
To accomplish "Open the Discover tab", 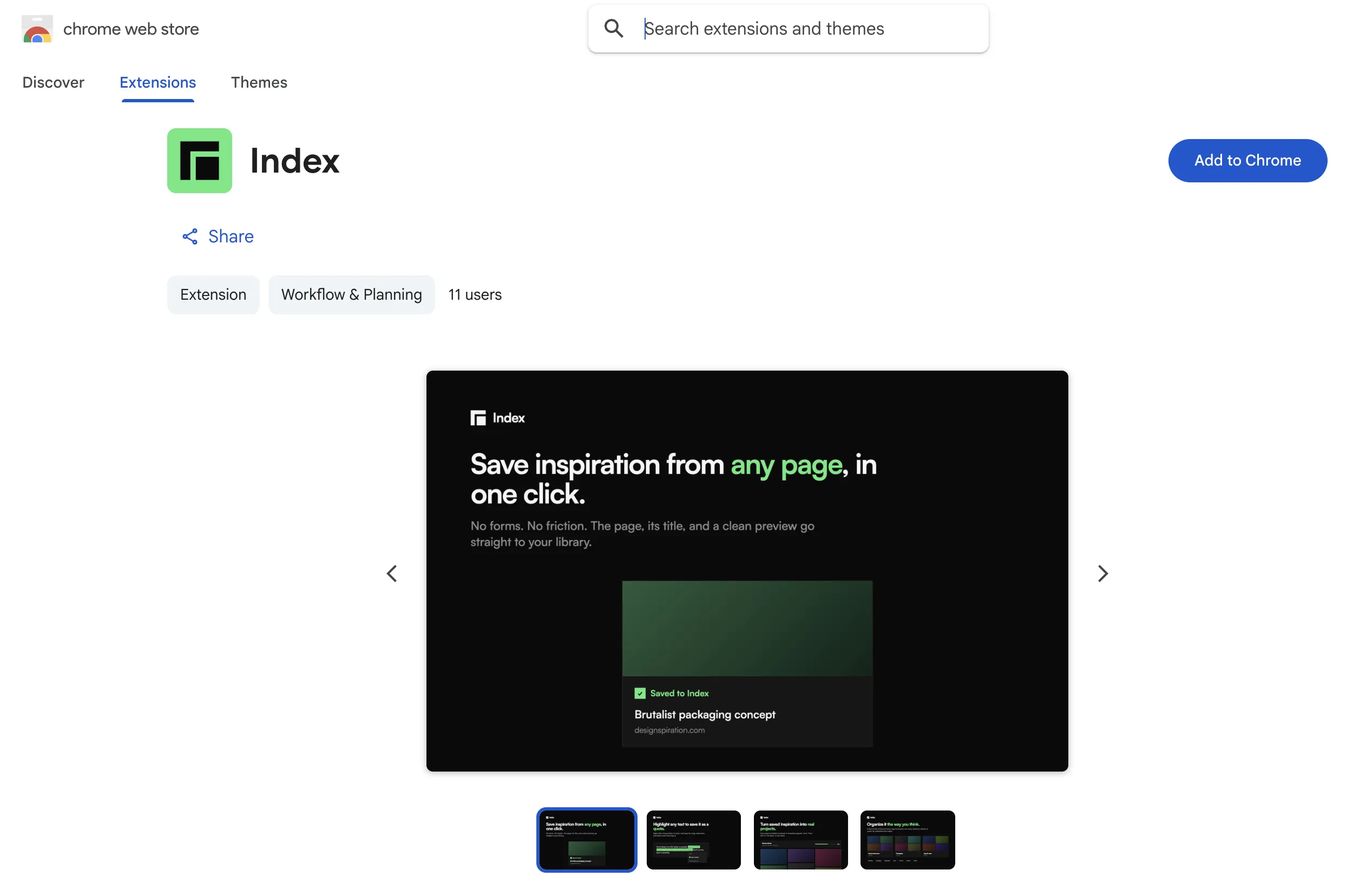I will click(53, 82).
